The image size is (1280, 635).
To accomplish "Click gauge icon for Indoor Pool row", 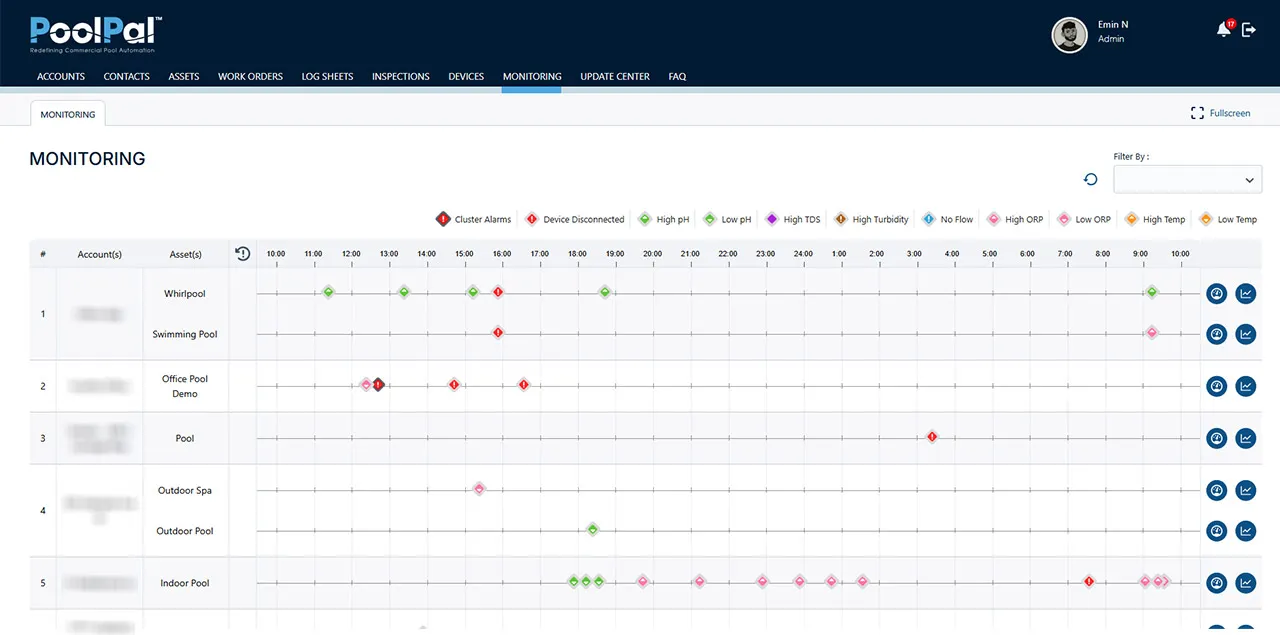I will [1216, 583].
